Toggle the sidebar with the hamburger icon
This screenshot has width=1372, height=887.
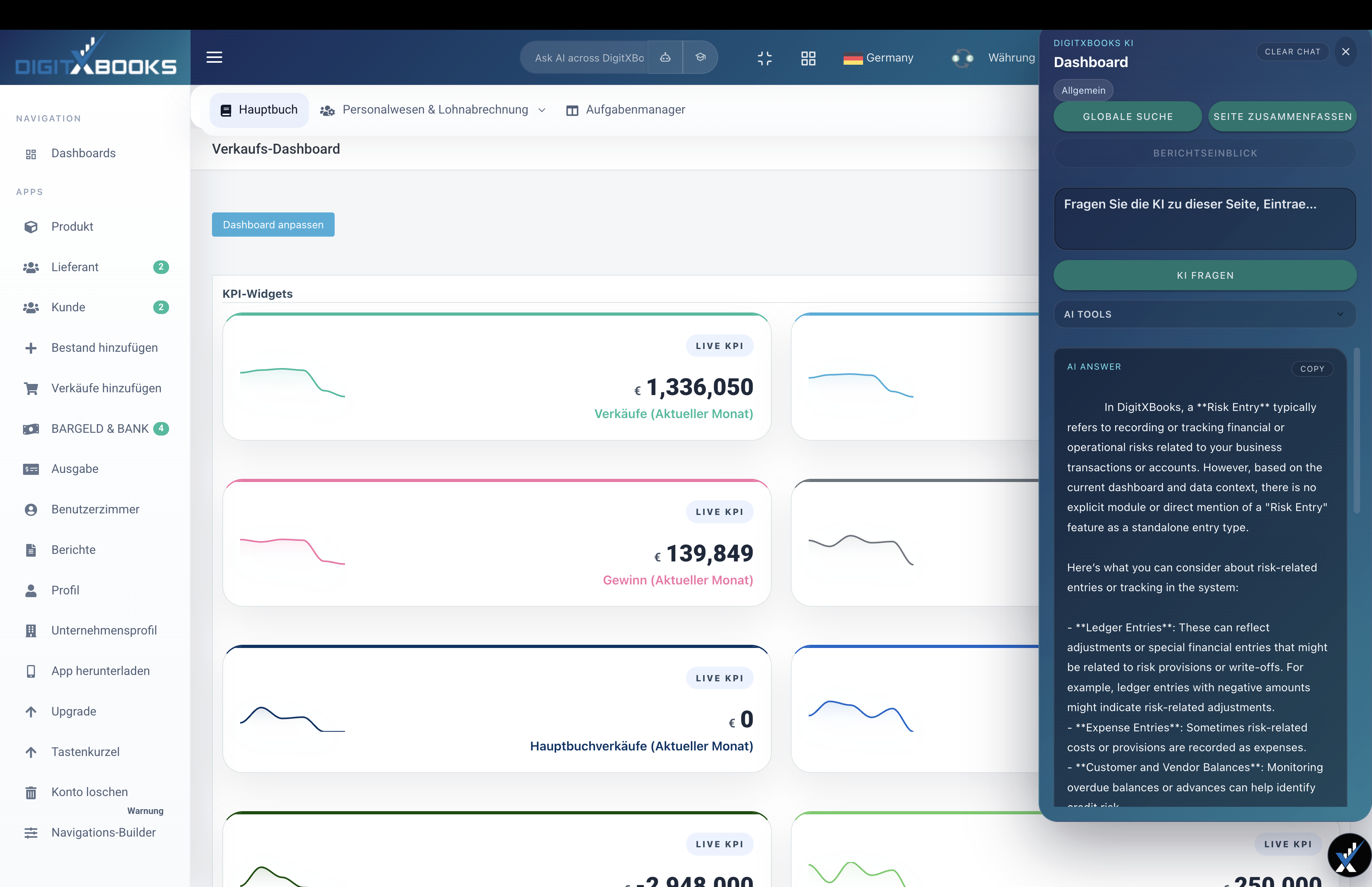tap(214, 57)
